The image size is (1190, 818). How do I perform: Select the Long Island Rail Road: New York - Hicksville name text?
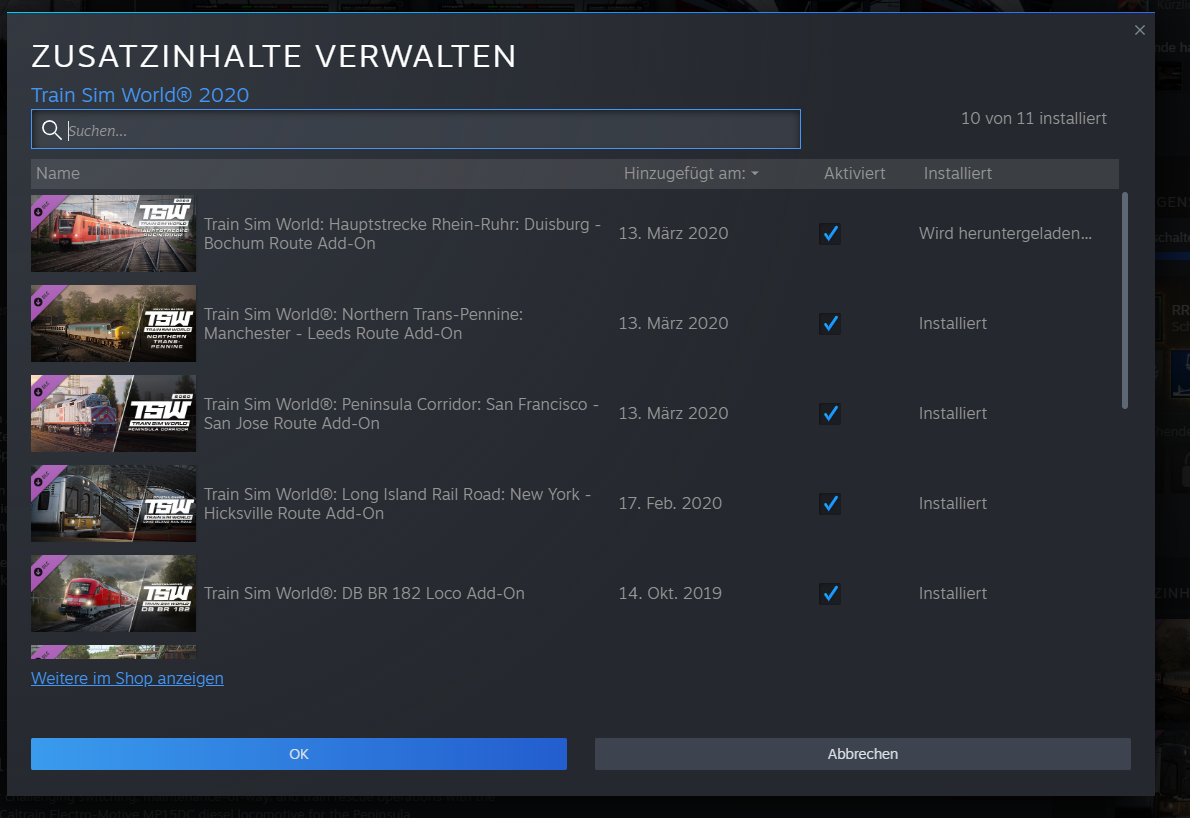[397, 503]
